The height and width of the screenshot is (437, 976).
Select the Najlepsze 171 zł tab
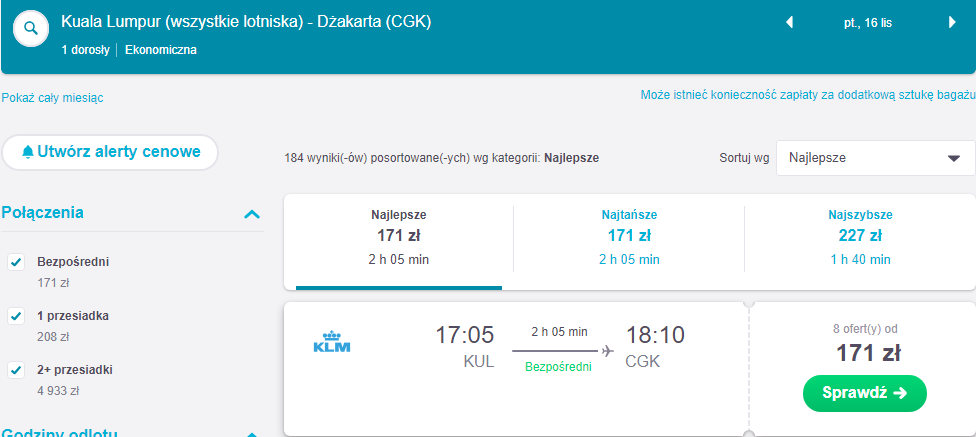coord(399,242)
